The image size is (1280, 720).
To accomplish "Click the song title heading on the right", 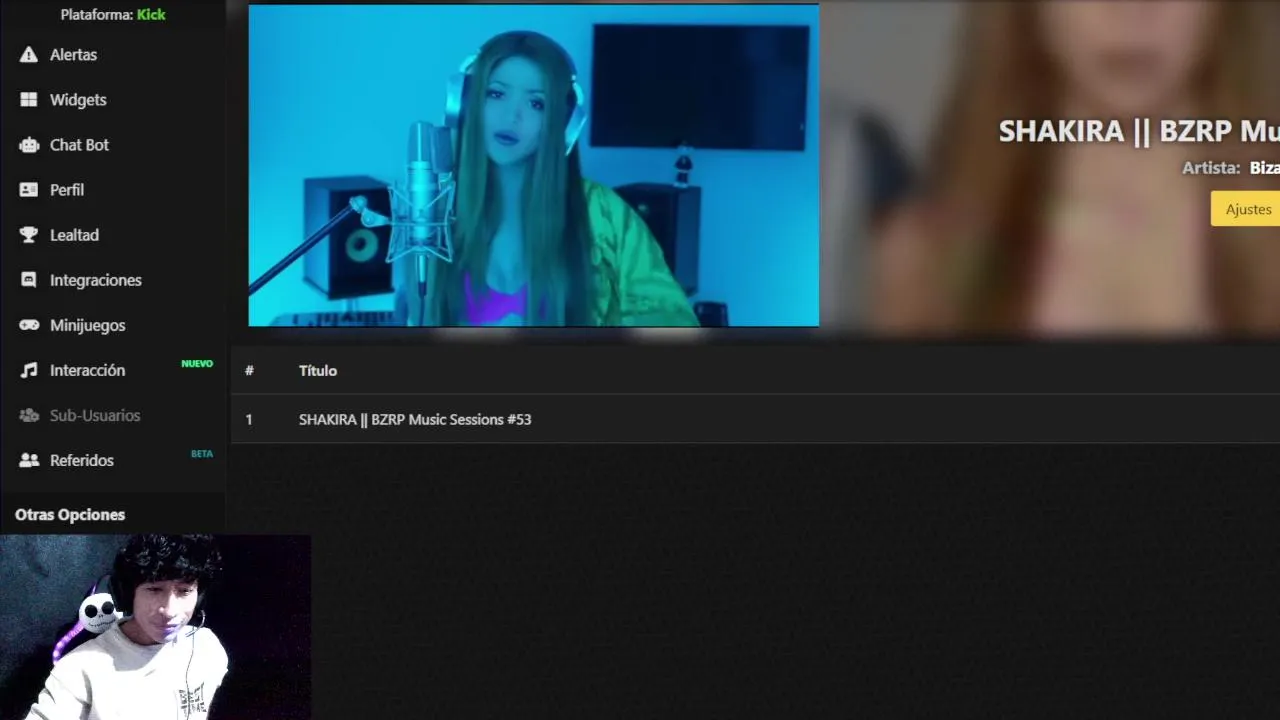I will (x=1139, y=131).
